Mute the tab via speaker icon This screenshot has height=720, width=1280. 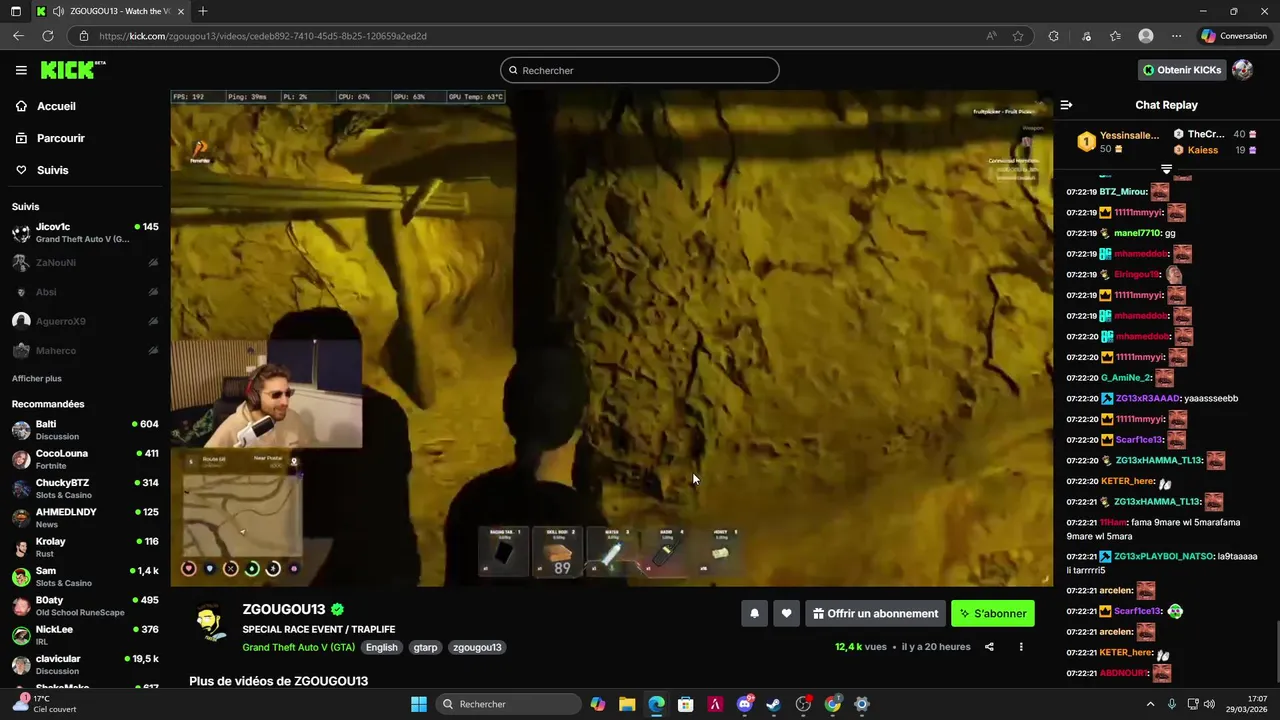pyautogui.click(x=59, y=11)
